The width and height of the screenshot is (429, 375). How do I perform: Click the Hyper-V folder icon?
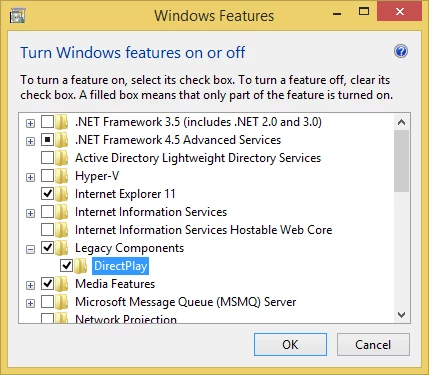click(x=62, y=176)
